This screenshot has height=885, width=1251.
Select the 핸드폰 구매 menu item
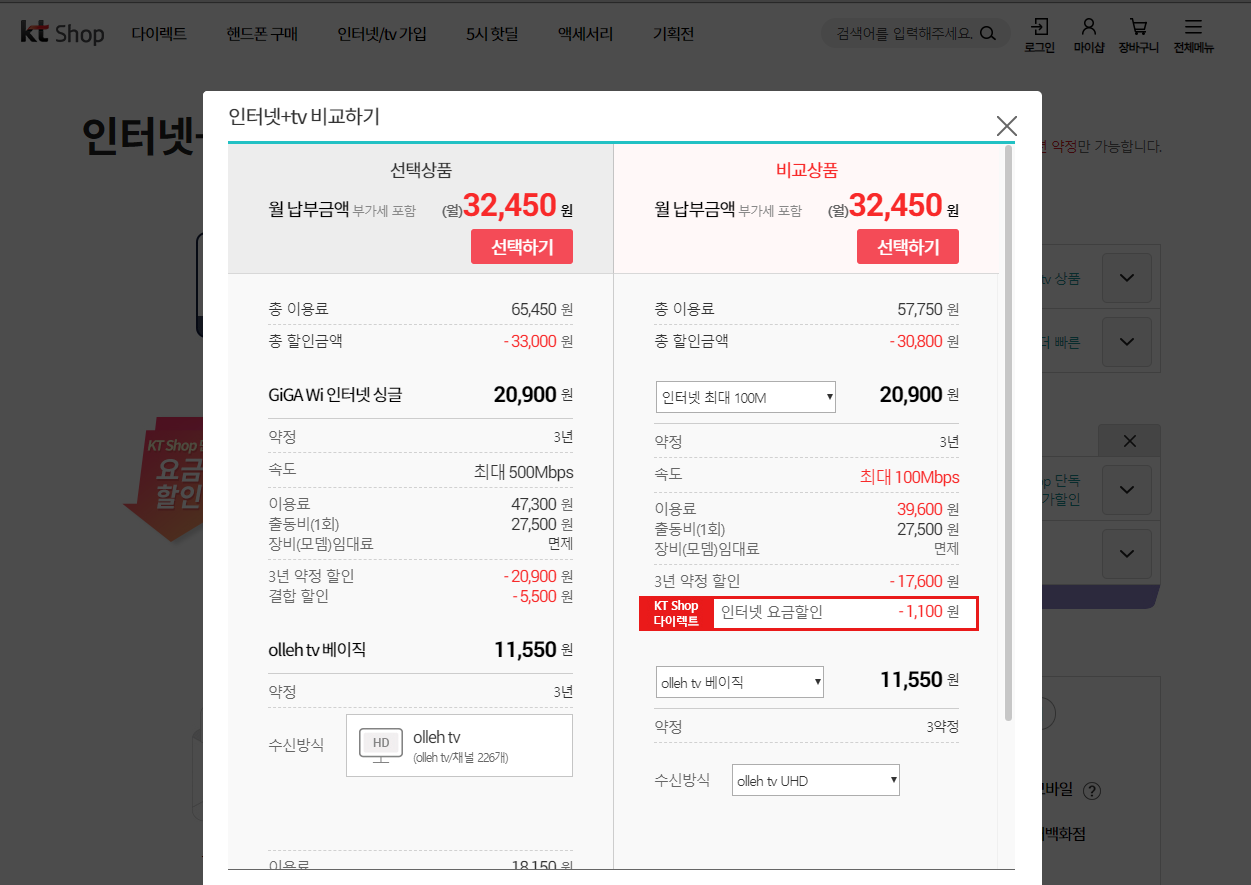tap(262, 34)
